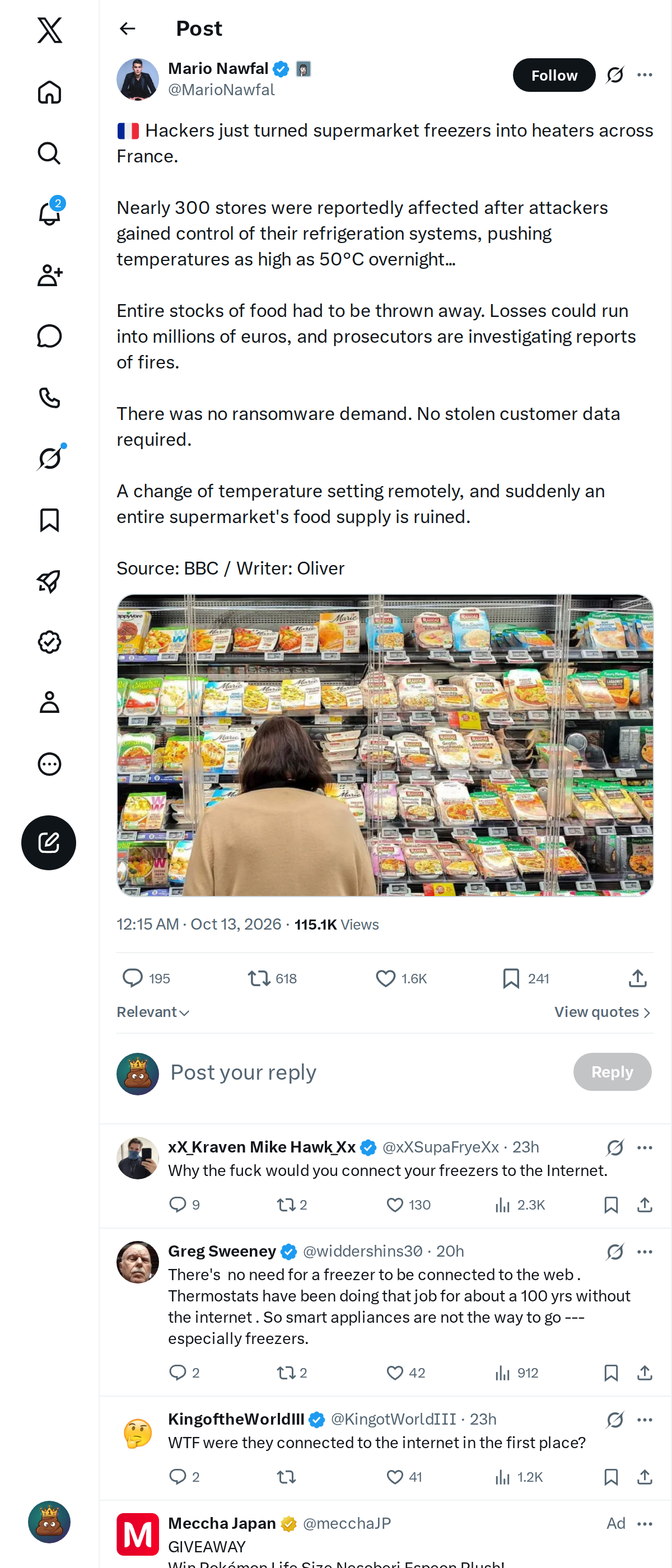Open the Notifications bell icon
672x1568 pixels.
[x=49, y=213]
